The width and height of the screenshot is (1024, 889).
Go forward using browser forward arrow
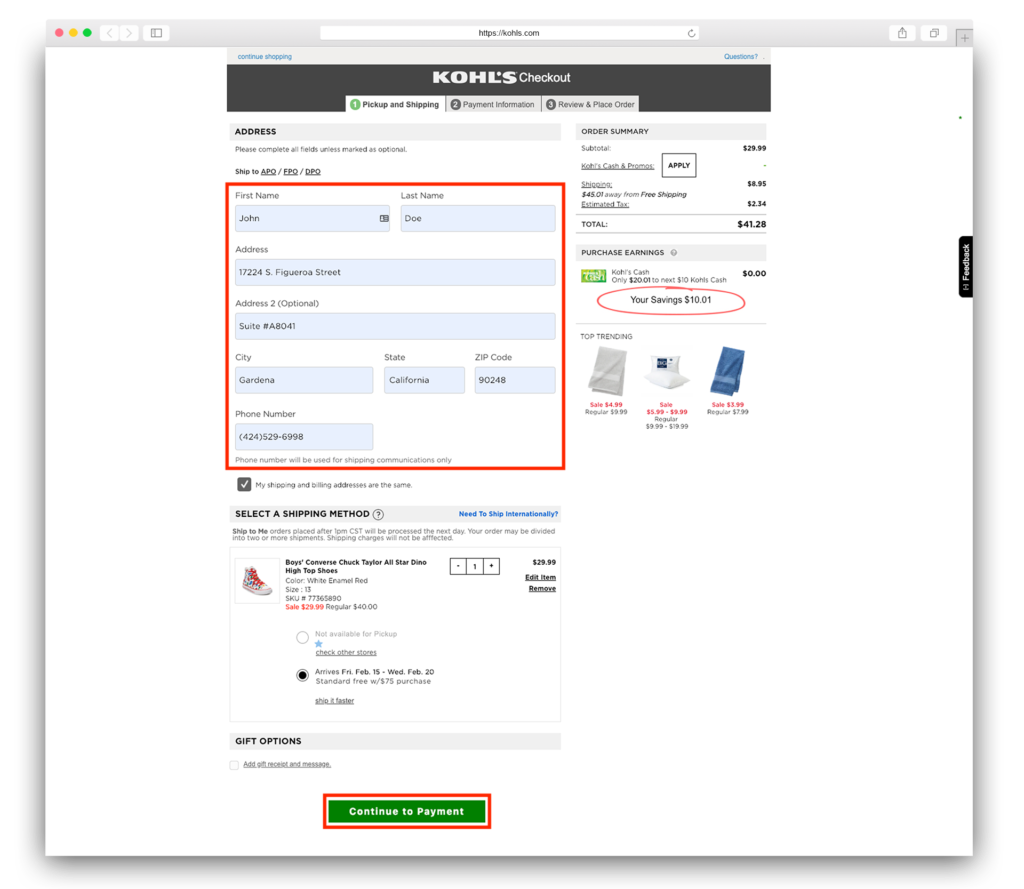(129, 33)
